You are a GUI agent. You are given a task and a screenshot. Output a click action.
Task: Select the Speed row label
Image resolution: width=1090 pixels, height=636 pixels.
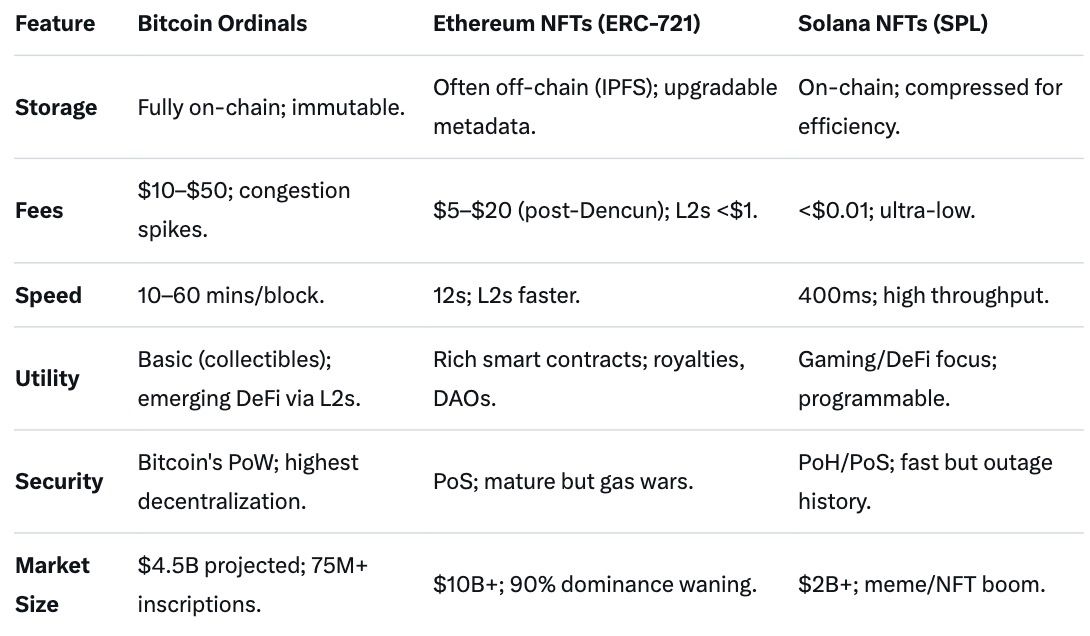[x=48, y=296]
